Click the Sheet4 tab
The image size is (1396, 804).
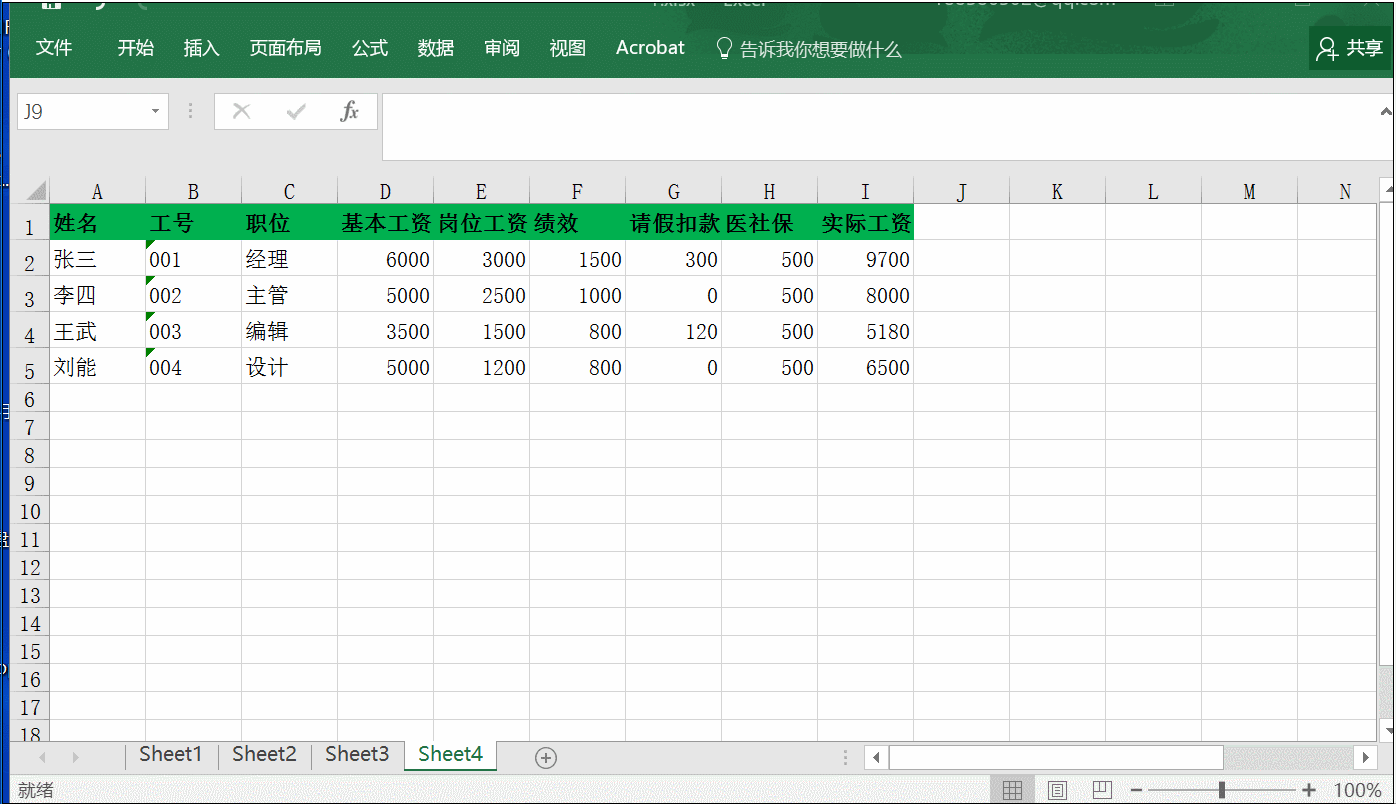point(450,755)
